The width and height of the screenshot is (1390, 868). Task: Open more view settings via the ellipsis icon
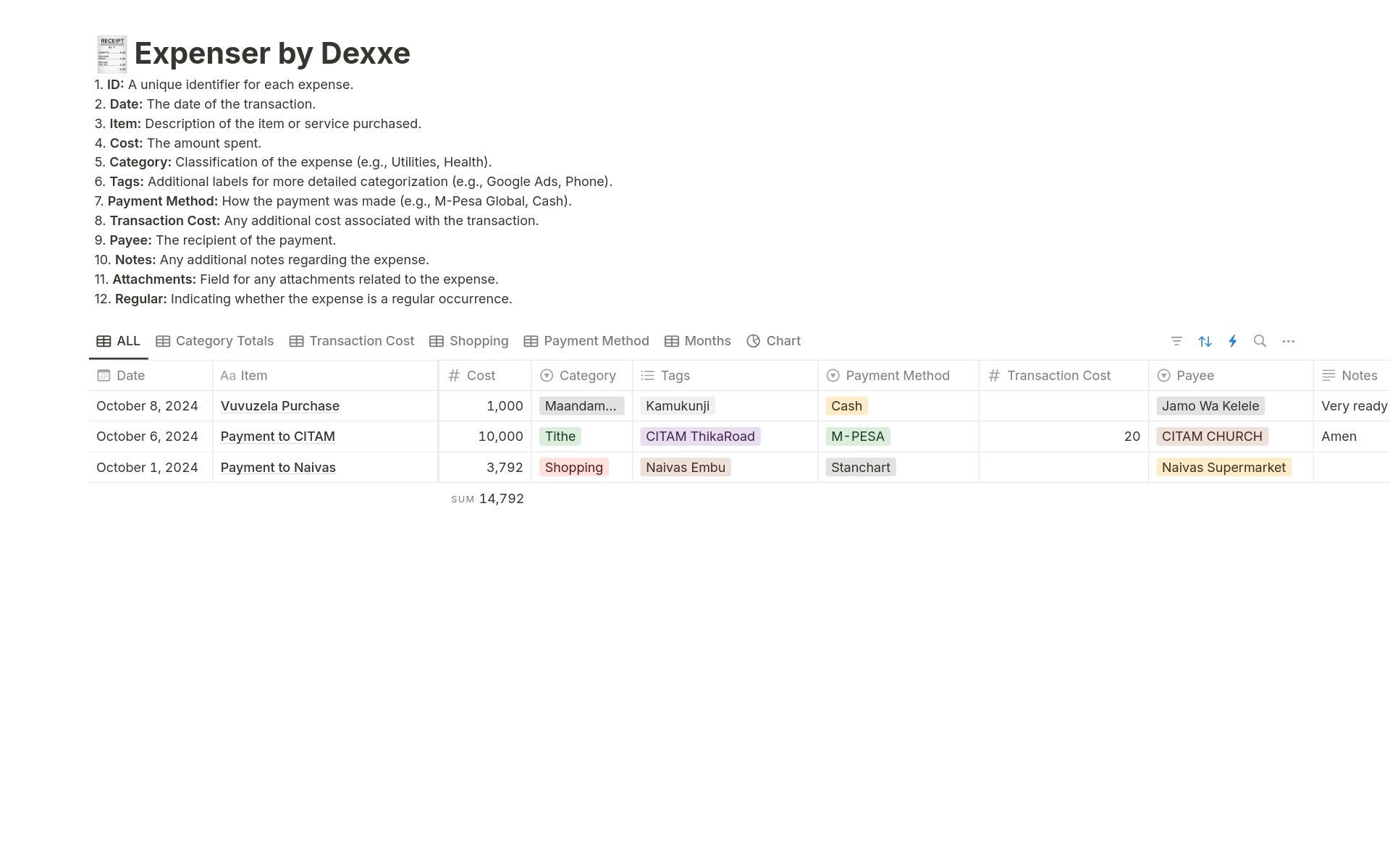[1289, 341]
